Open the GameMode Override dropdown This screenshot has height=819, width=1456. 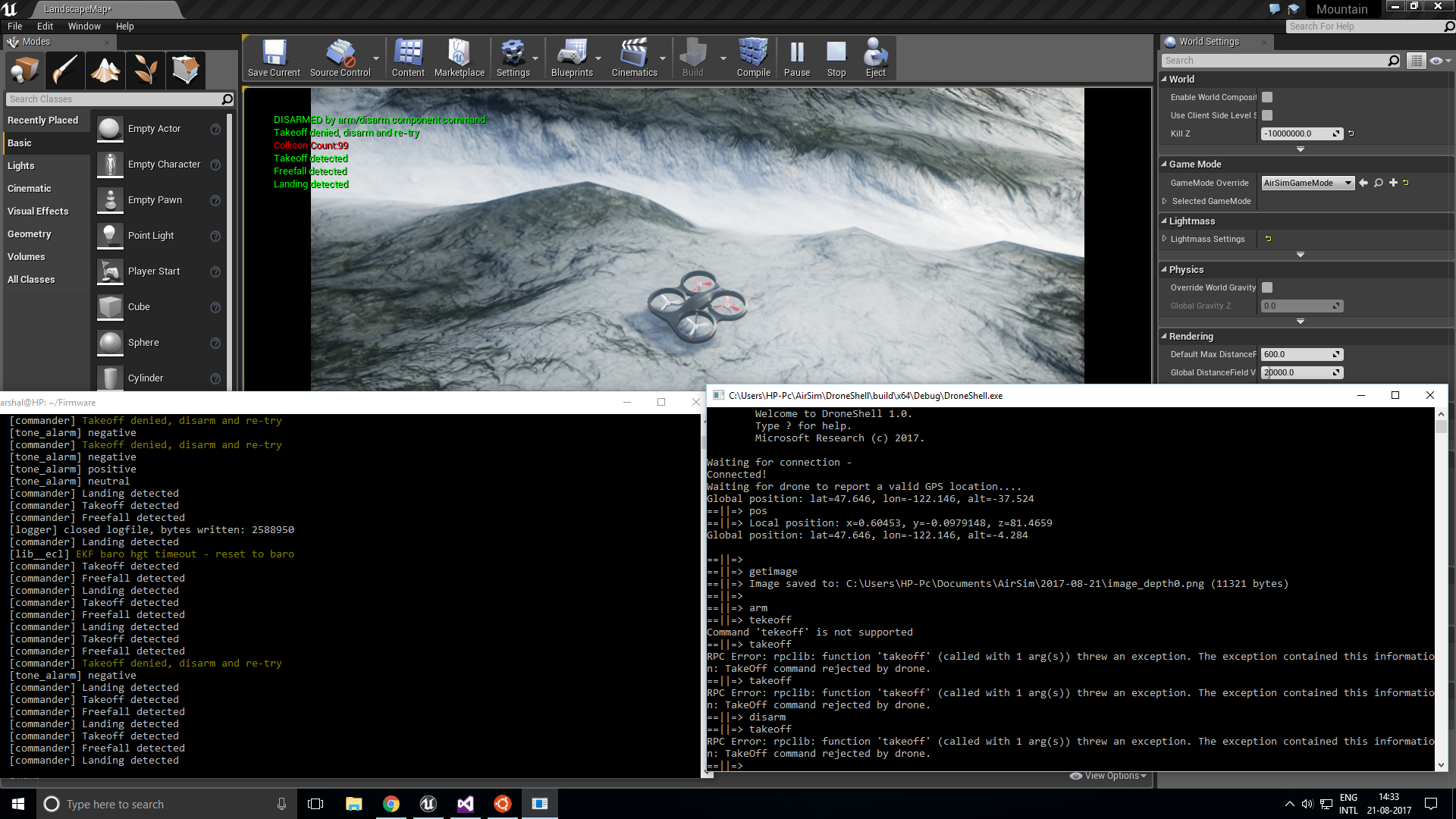pos(1307,183)
